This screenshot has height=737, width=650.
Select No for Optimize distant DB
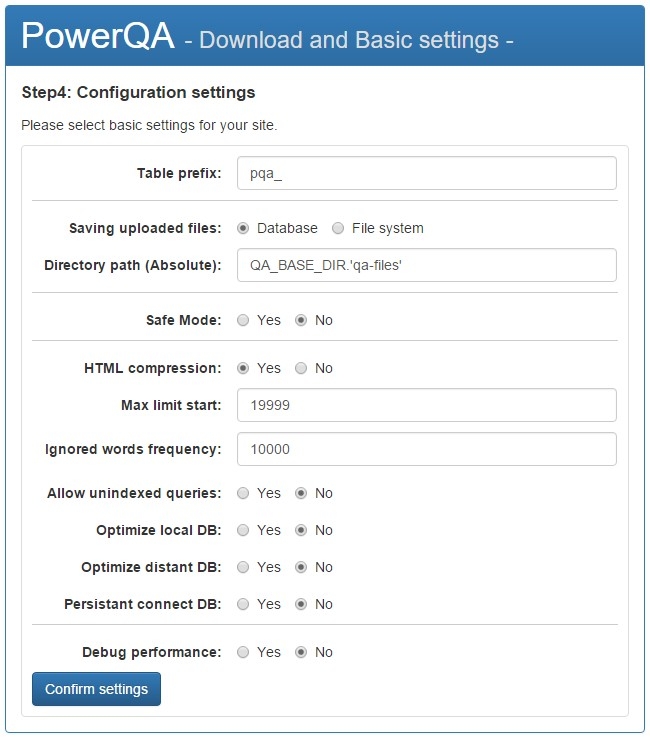point(301,567)
